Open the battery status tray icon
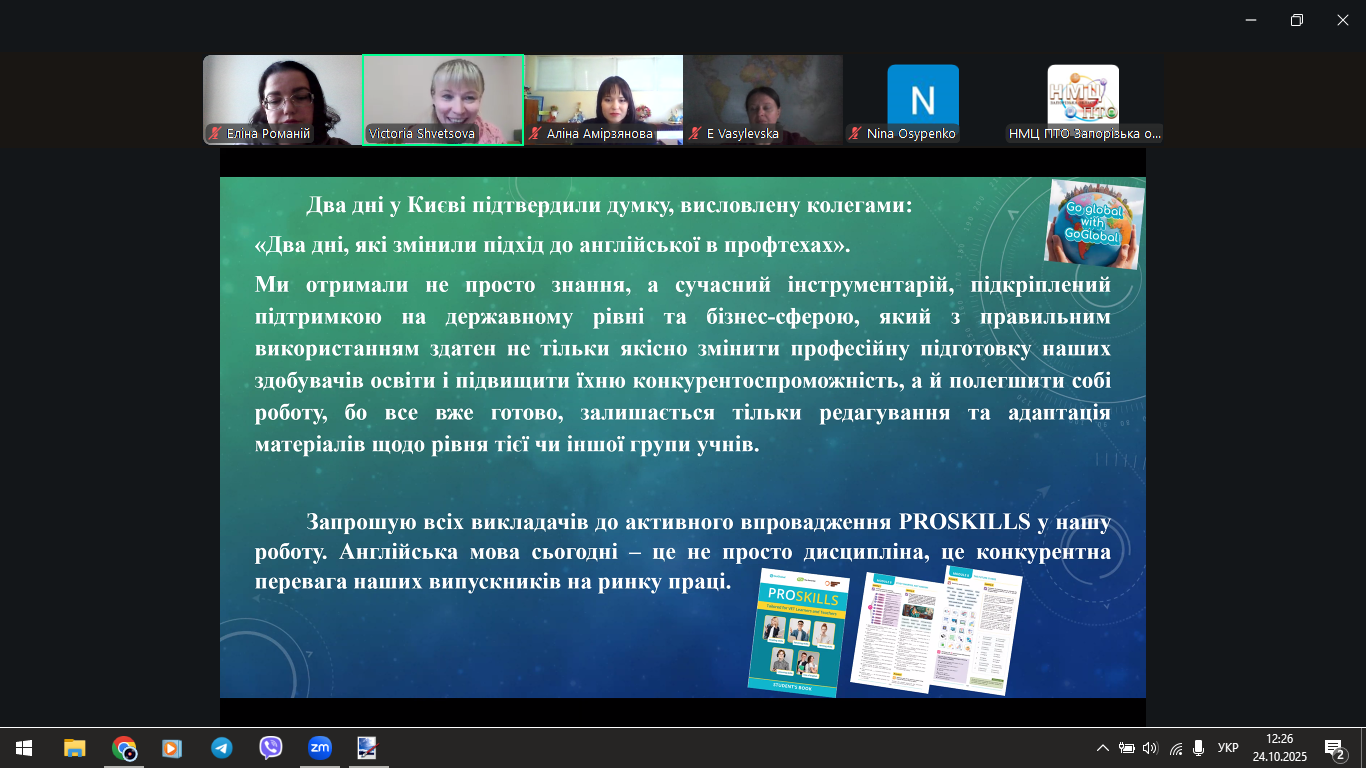 pos(1127,748)
